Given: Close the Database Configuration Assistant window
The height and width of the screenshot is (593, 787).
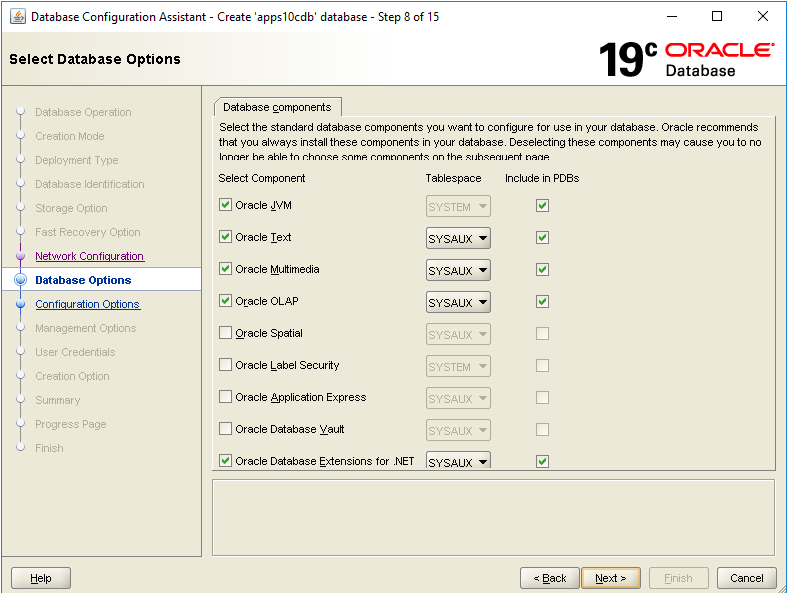Looking at the screenshot, I should [x=762, y=17].
